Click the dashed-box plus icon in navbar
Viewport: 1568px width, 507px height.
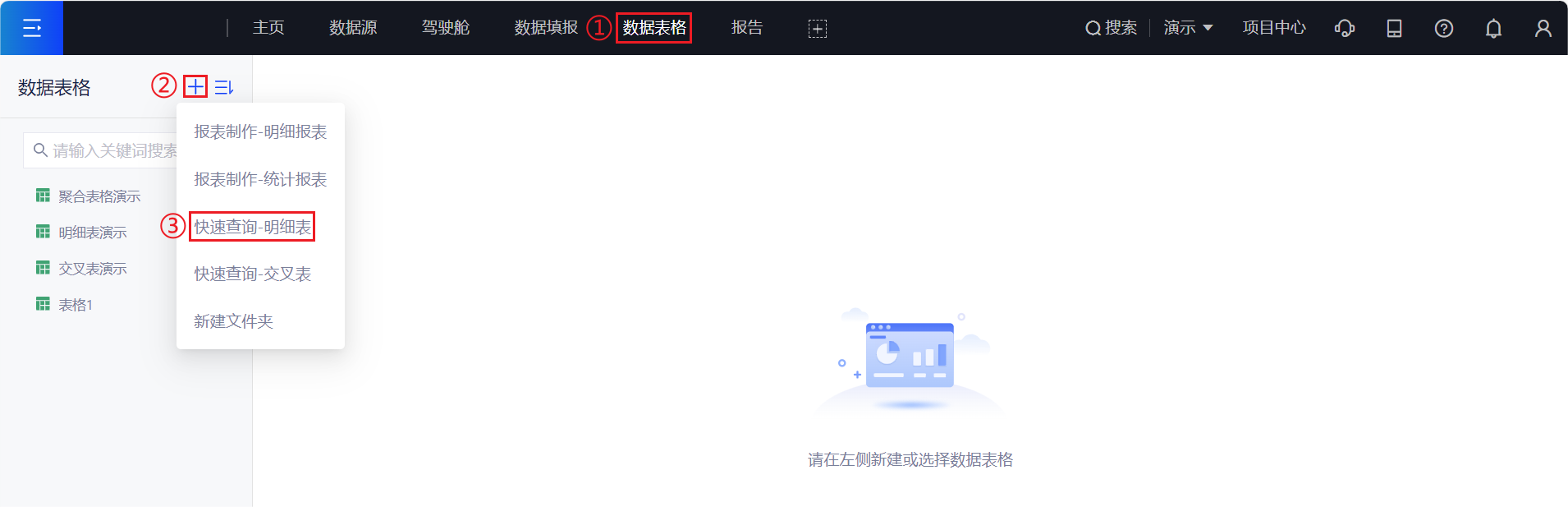point(817,29)
